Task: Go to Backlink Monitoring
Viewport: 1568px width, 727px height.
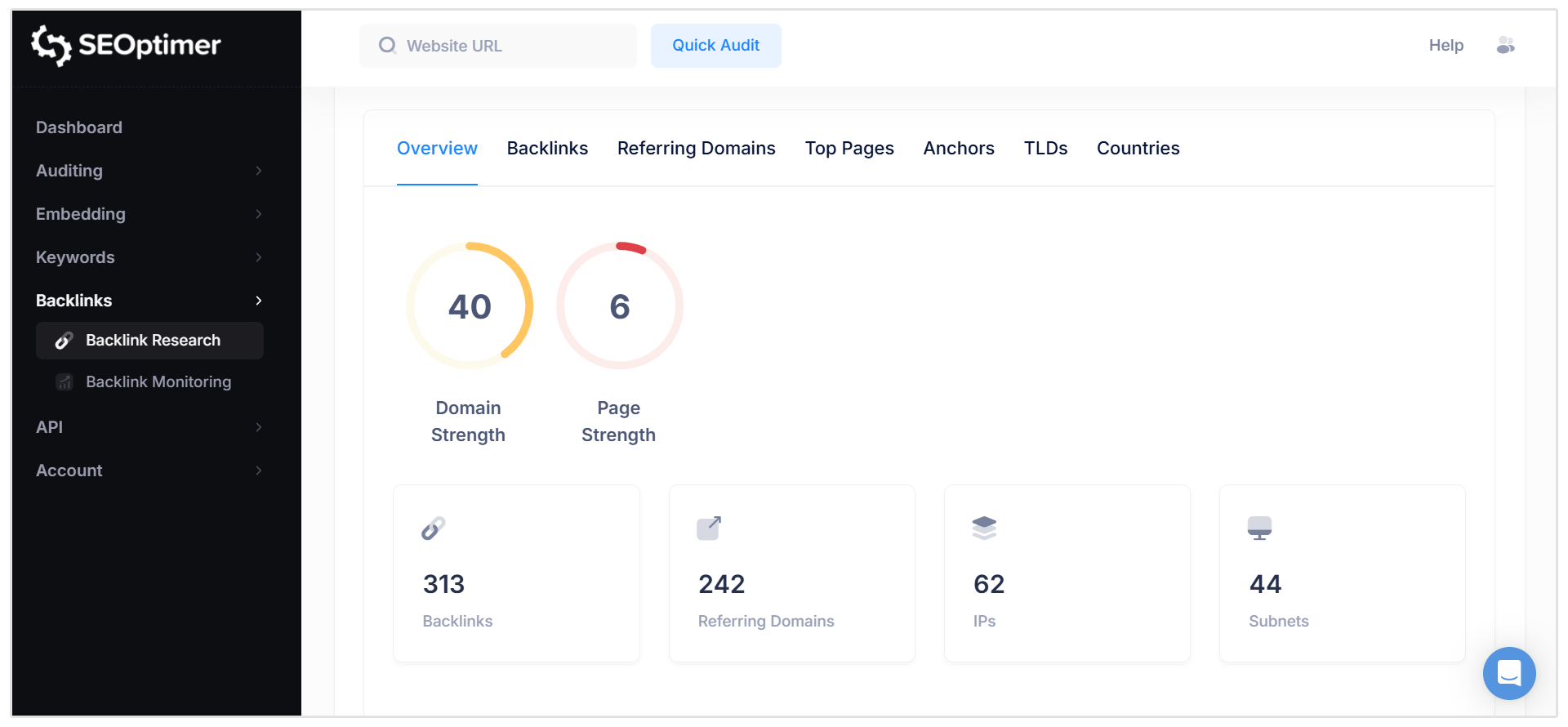Action: 158,382
